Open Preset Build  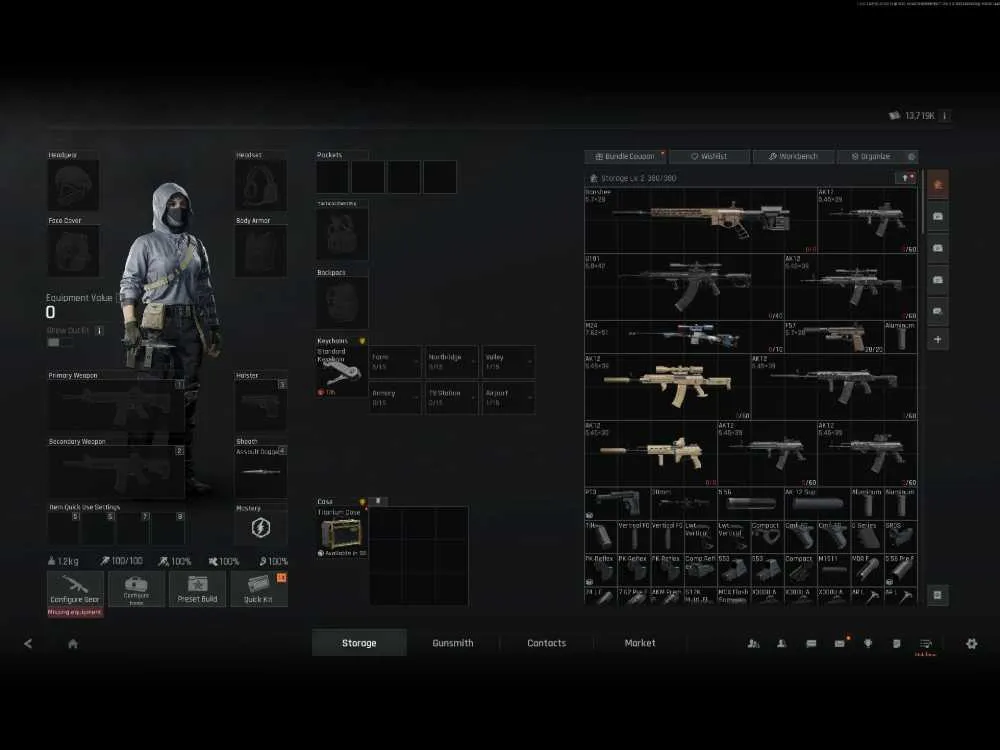[x=198, y=589]
